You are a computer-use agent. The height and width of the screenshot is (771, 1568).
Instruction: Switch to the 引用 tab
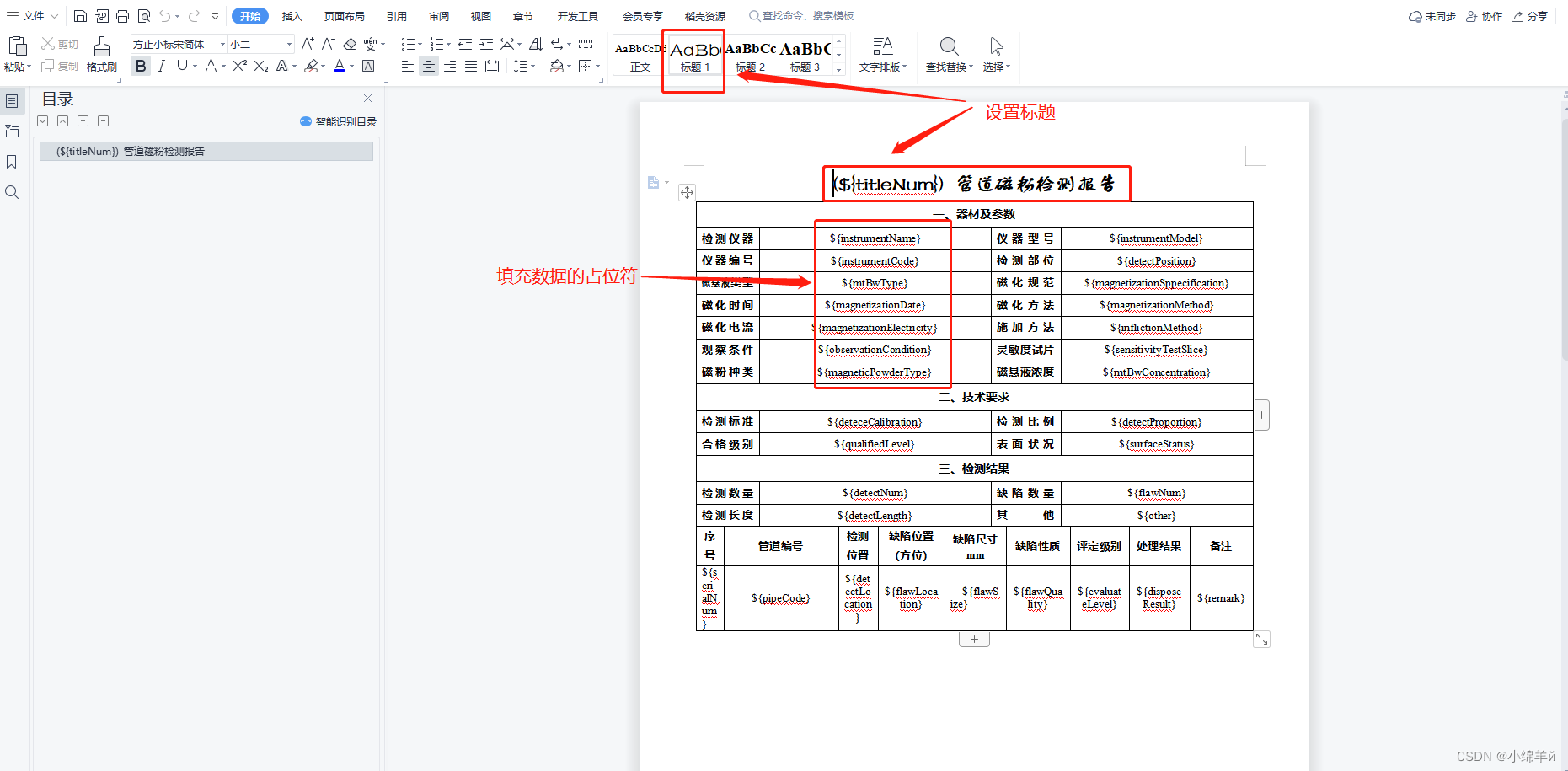tap(397, 16)
